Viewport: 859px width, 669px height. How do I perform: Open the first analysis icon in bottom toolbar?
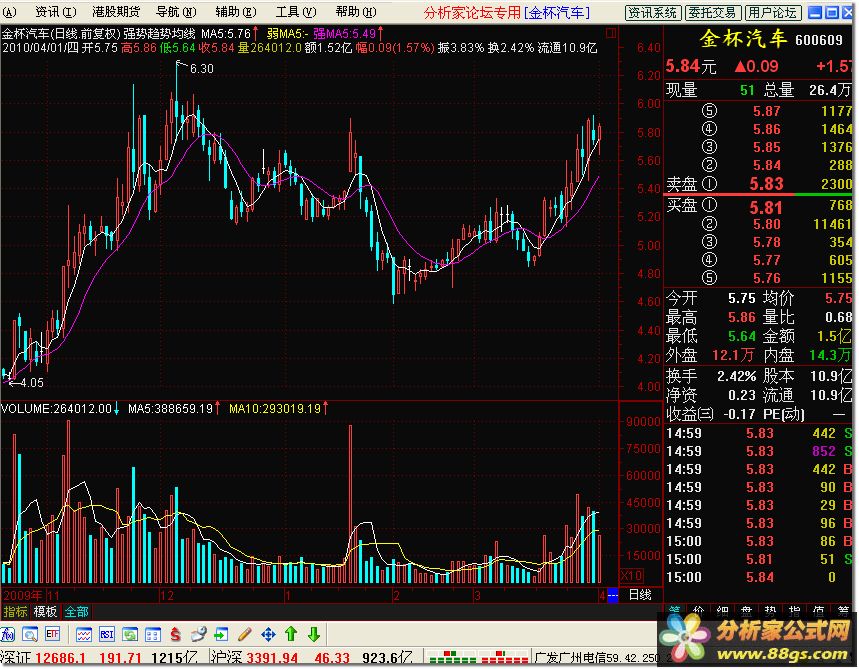pos(8,635)
